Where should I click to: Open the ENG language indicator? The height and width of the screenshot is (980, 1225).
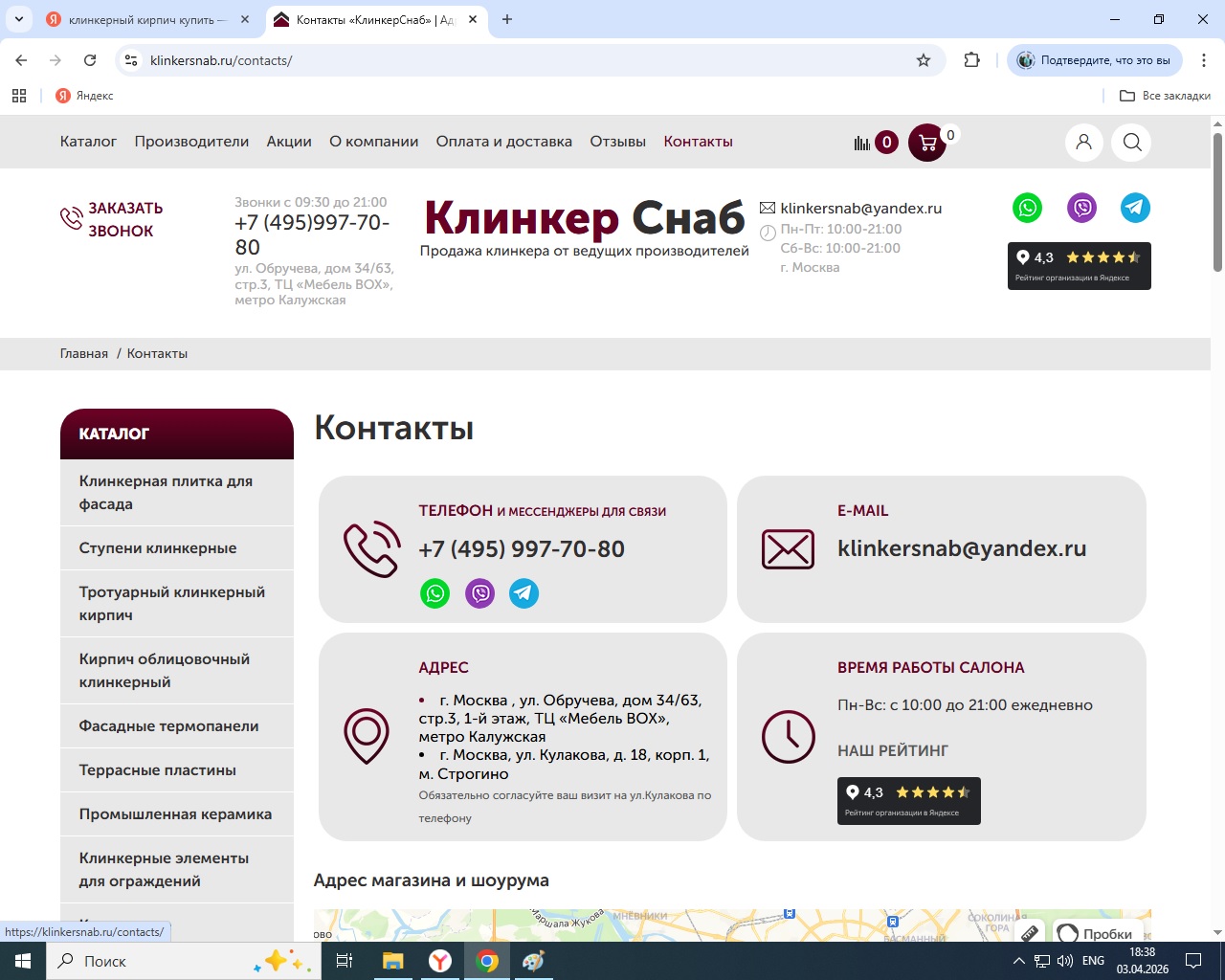(1093, 961)
